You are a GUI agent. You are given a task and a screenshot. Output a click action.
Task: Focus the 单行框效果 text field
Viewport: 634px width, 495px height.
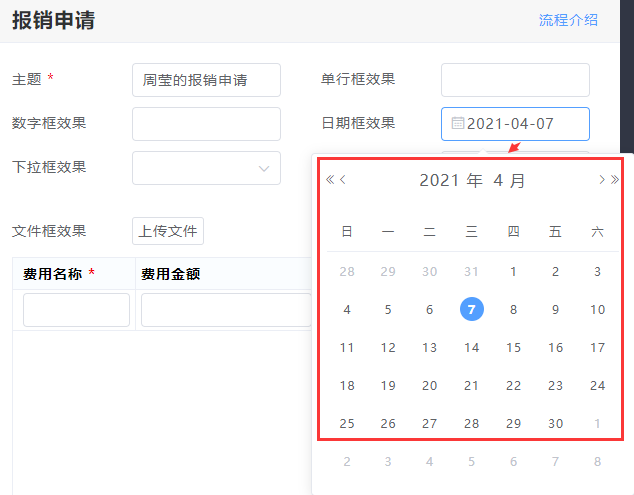point(515,80)
